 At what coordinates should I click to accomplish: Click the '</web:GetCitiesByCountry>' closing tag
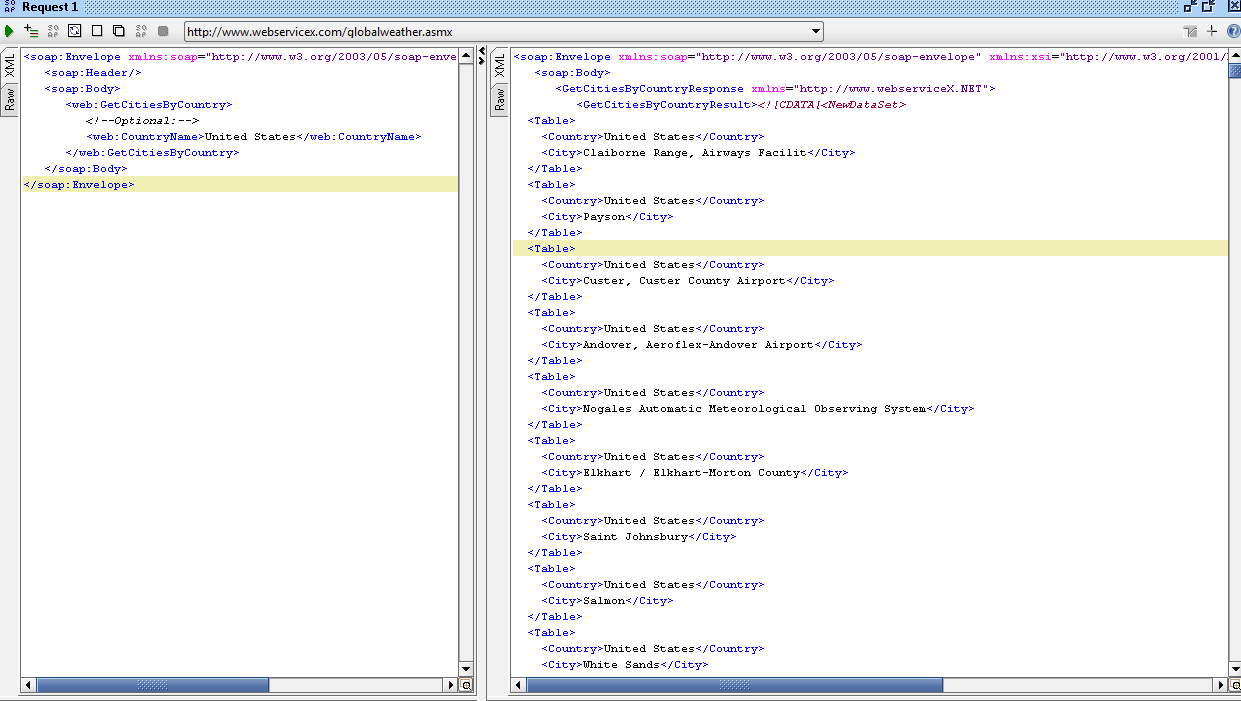(152, 153)
